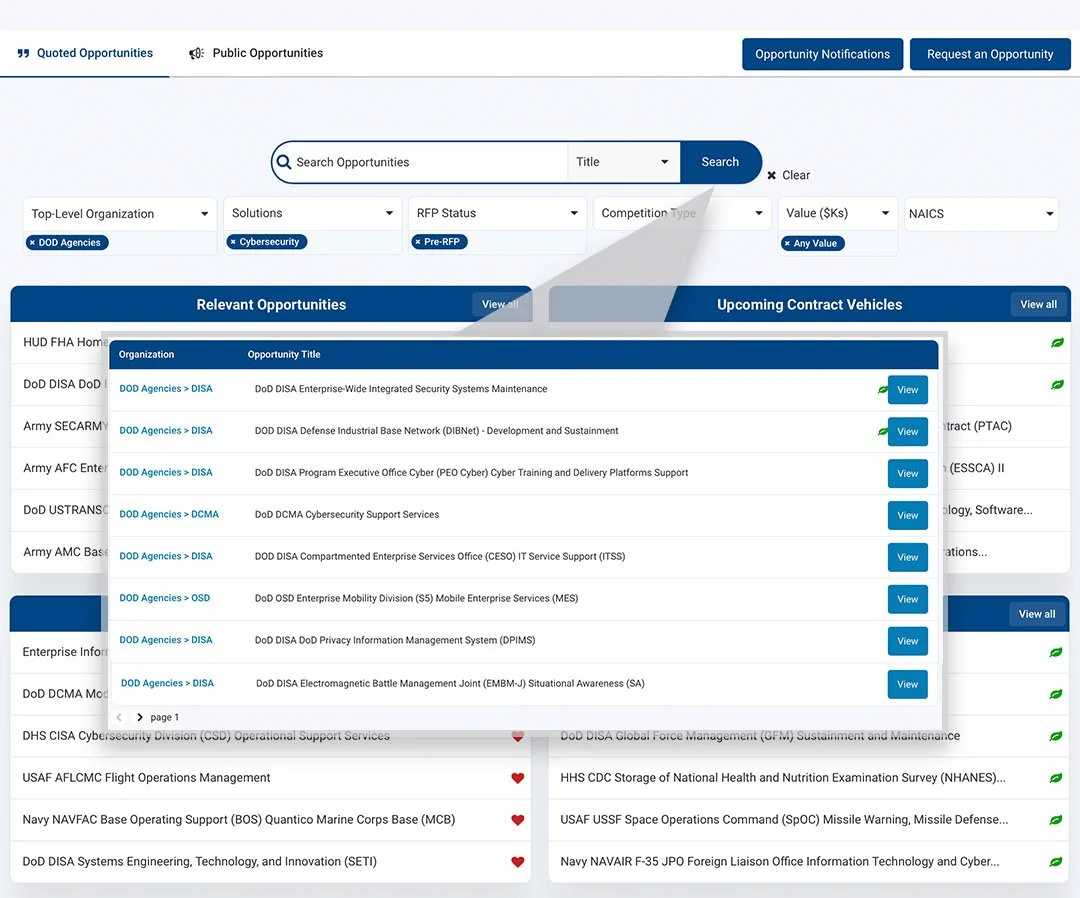Click View for EMBM-J Situational Awareness row
Viewport: 1080px width, 898px height.
908,685
